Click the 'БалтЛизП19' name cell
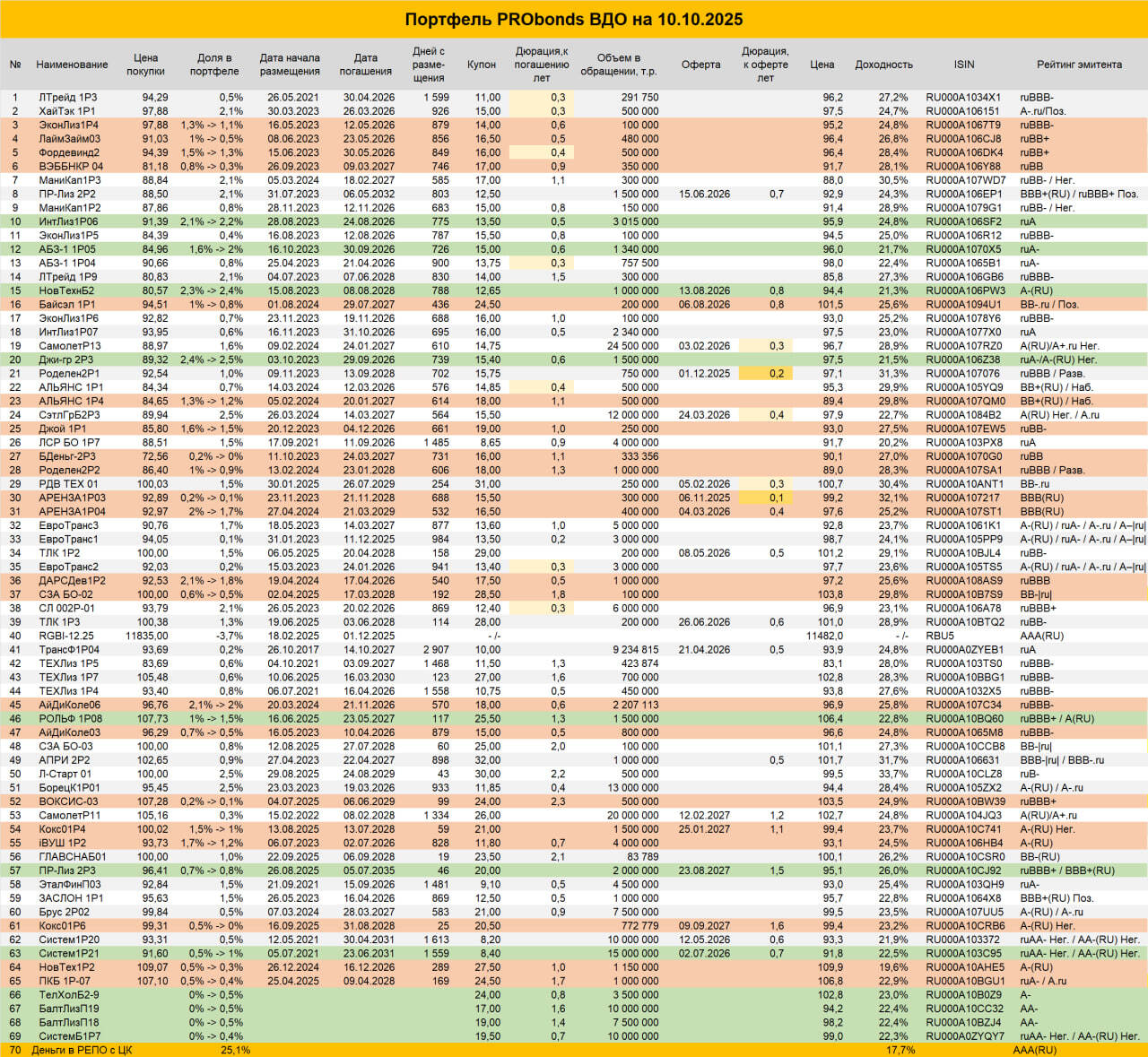 (69, 1009)
